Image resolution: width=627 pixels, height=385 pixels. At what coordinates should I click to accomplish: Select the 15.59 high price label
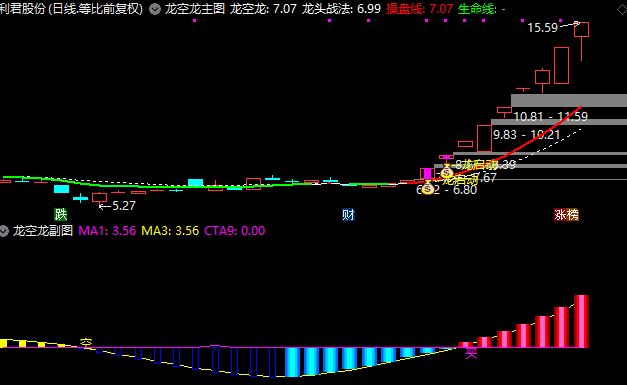pos(542,28)
